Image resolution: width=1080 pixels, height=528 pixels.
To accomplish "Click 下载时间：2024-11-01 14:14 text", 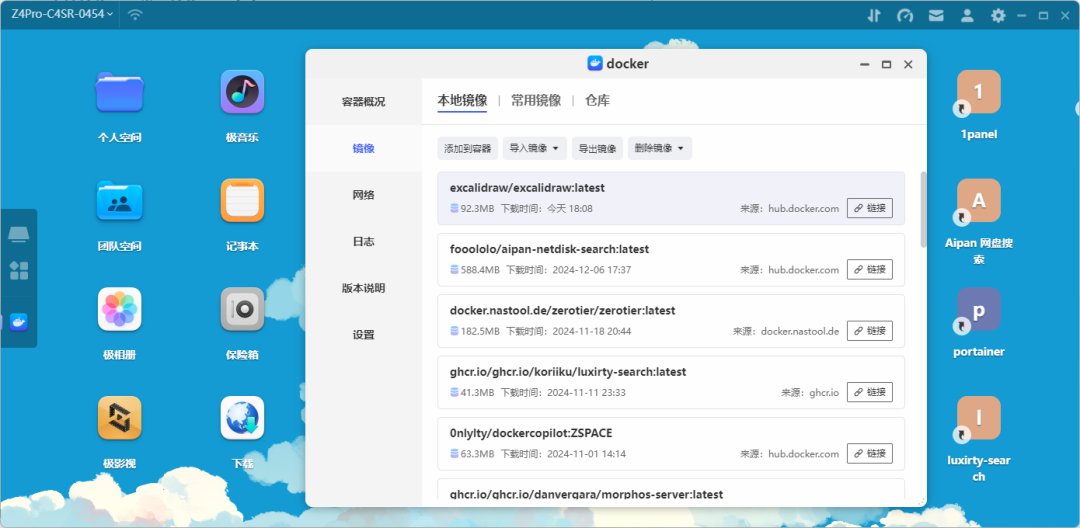I will [x=563, y=454].
